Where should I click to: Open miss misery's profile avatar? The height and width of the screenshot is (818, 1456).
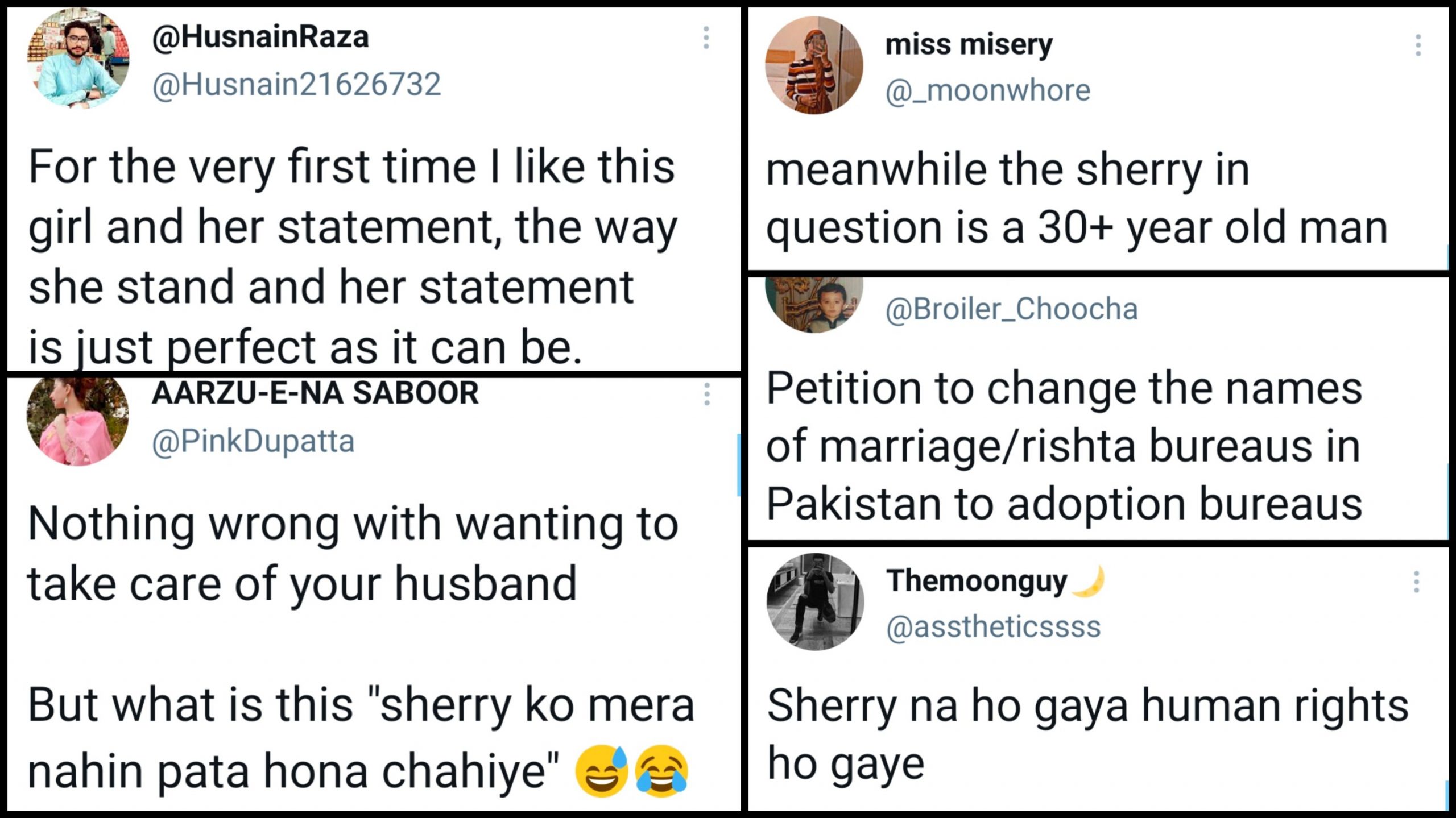814,65
